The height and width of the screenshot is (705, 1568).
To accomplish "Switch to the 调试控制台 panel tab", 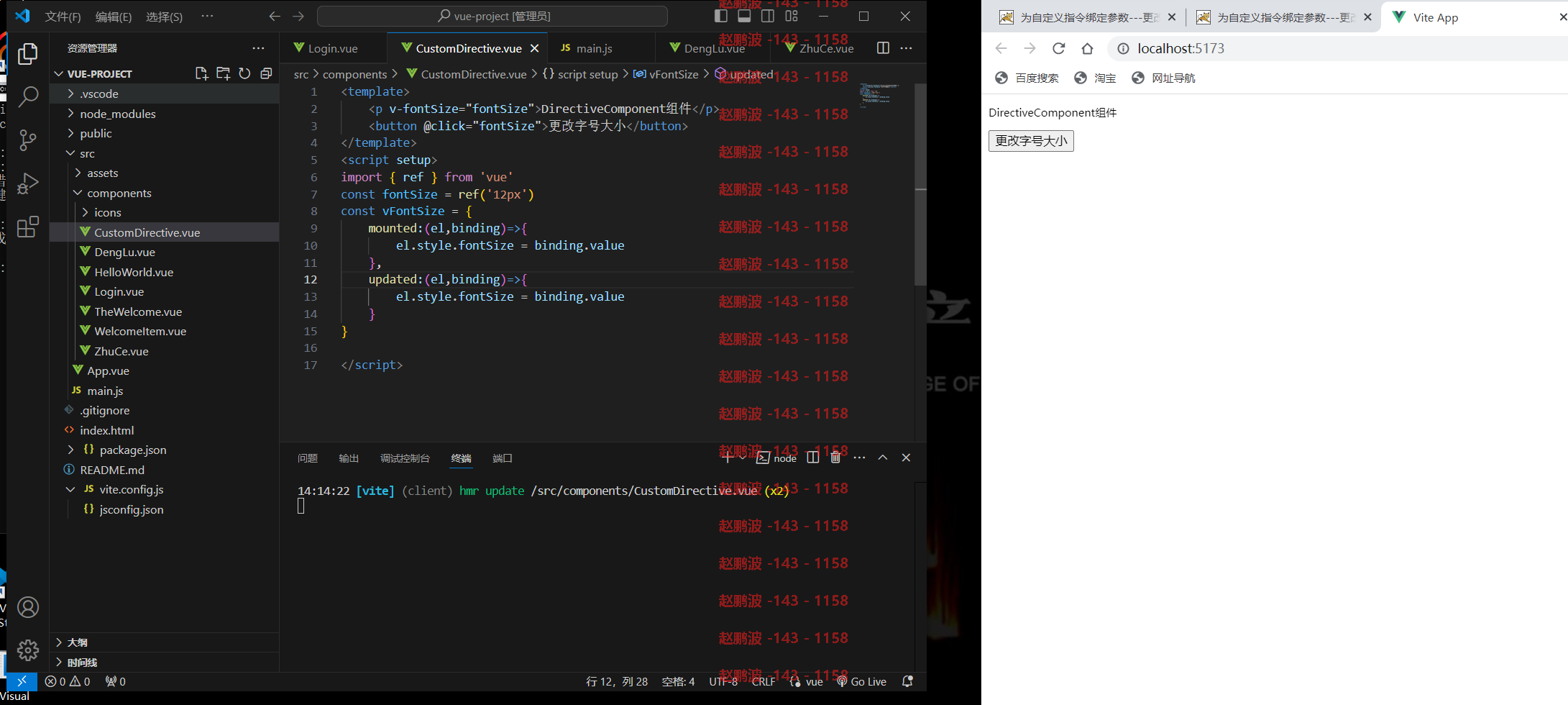I will point(405,458).
